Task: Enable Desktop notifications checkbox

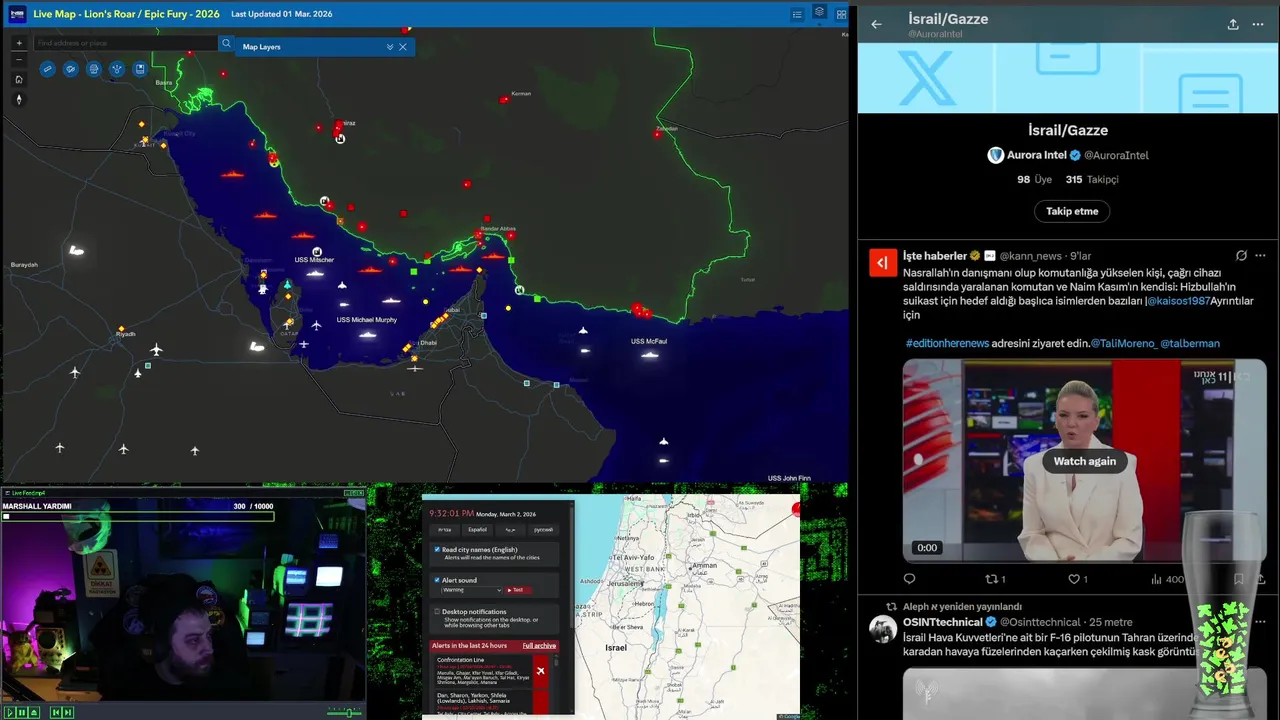Action: pos(437,611)
